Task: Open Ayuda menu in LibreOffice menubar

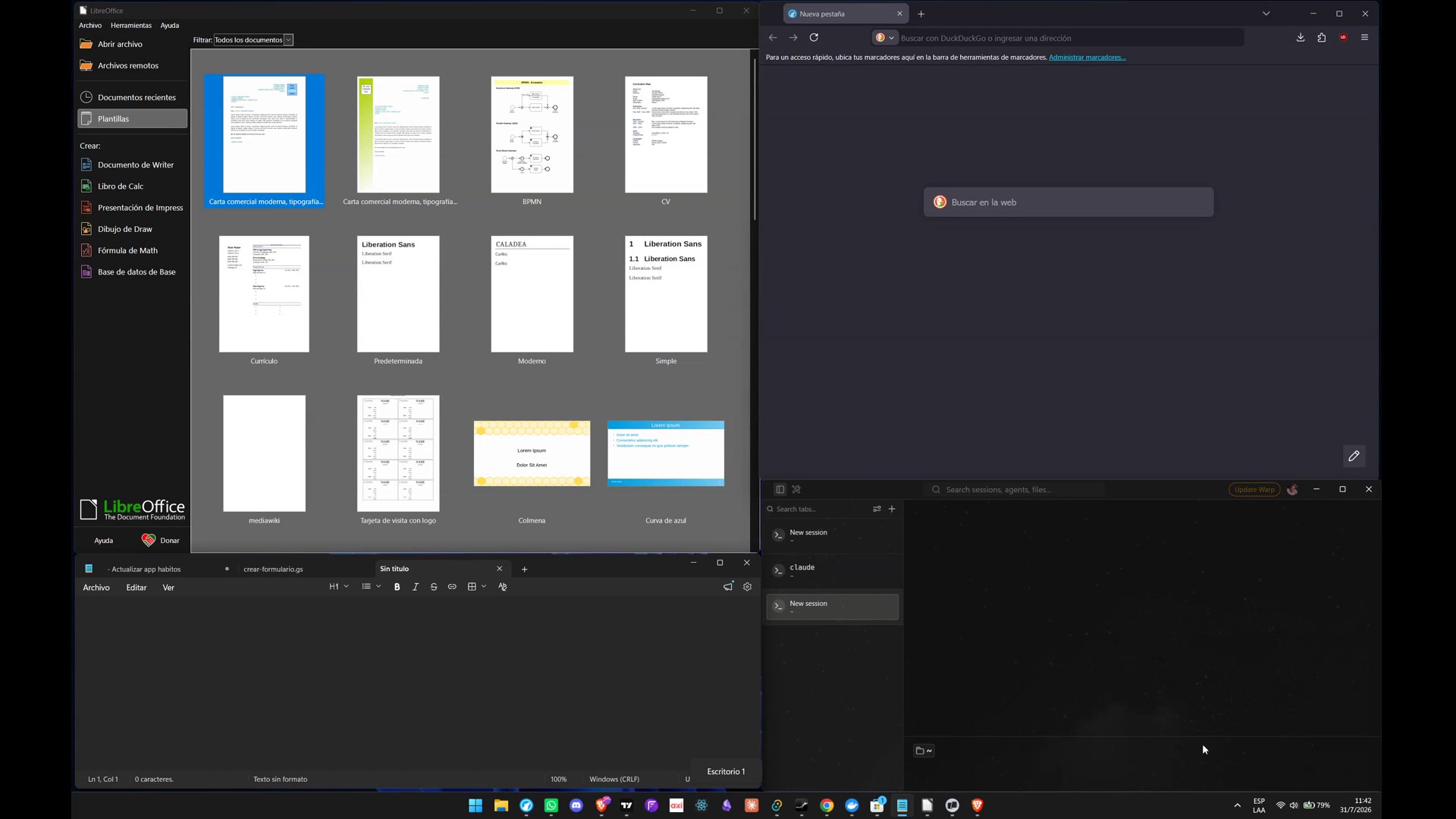Action: (170, 26)
